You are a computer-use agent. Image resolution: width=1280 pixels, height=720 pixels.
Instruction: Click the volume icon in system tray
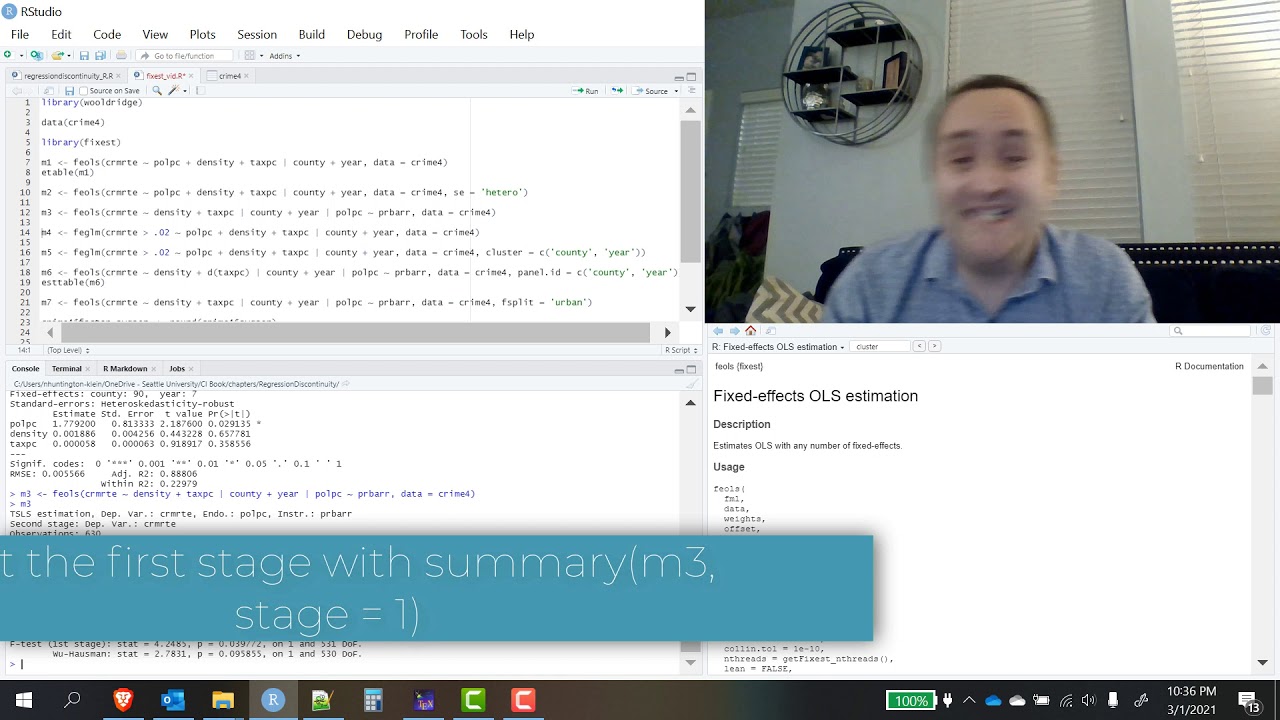tap(1088, 700)
